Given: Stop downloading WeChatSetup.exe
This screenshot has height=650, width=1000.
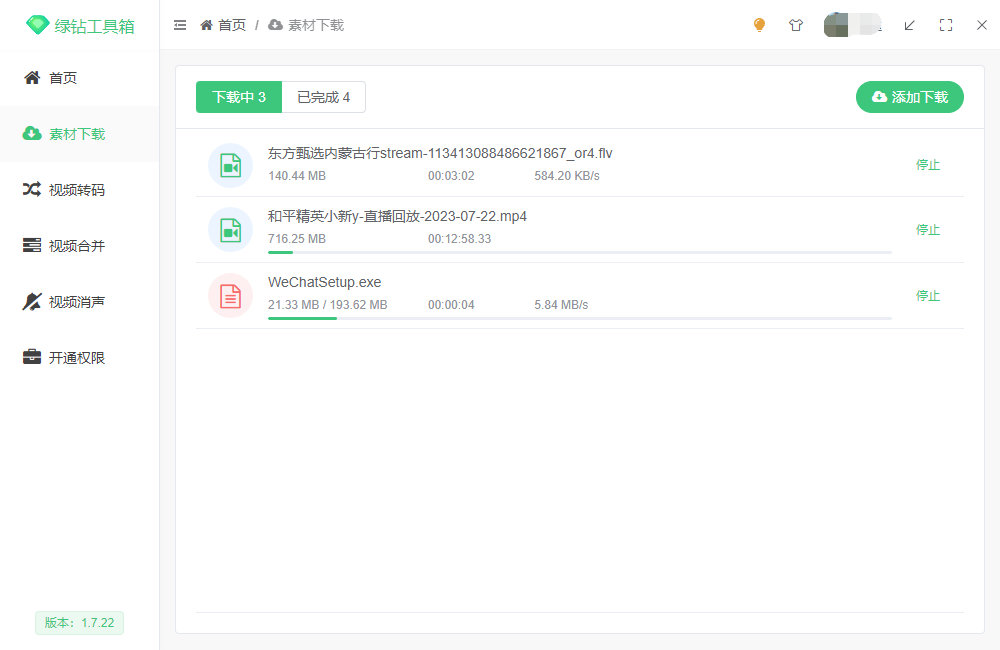Looking at the screenshot, I should coord(928,296).
